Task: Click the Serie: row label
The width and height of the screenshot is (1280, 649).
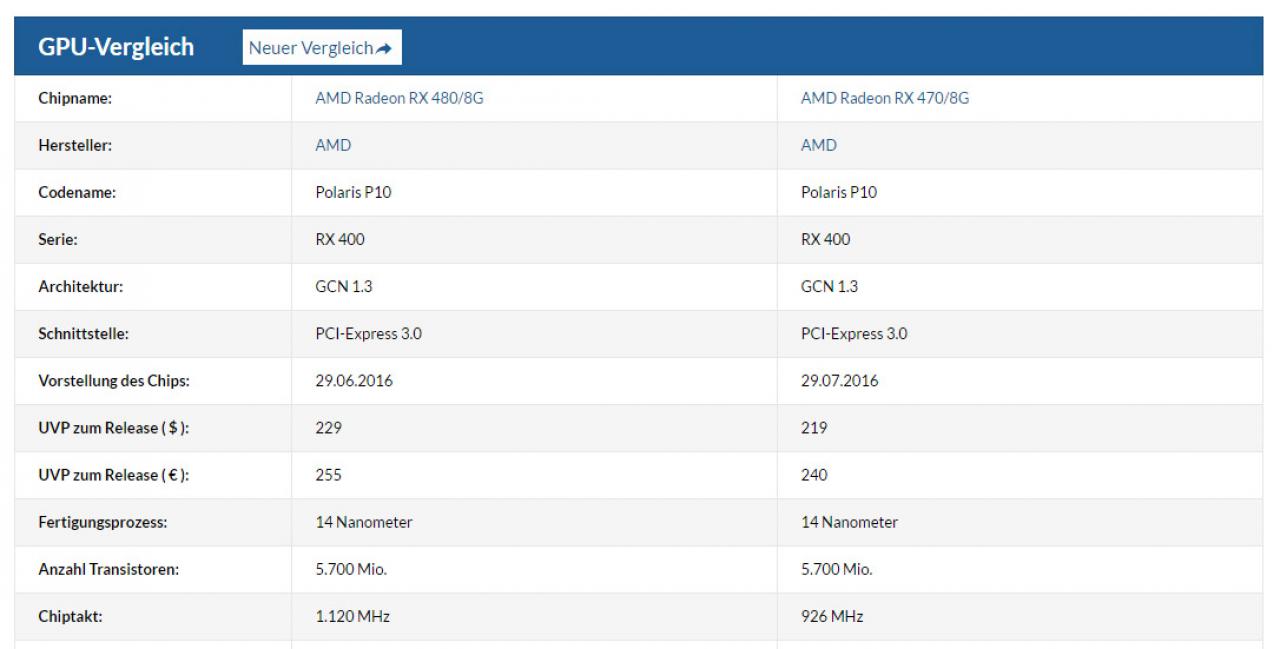Action: [58, 239]
